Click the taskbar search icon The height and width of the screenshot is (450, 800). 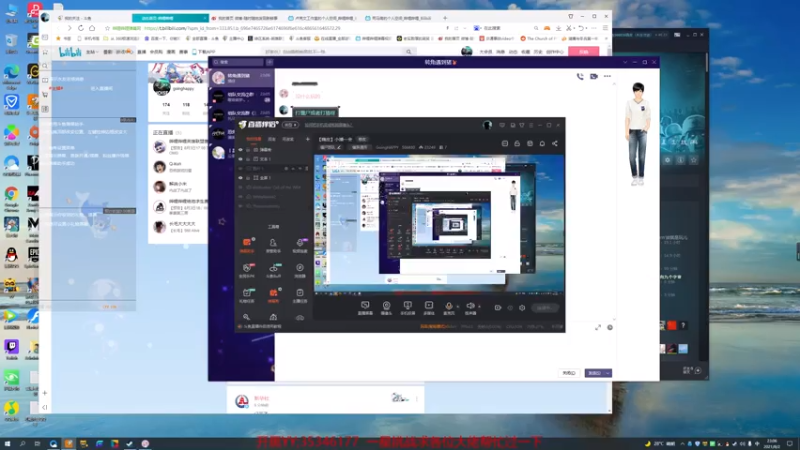[x=22, y=444]
